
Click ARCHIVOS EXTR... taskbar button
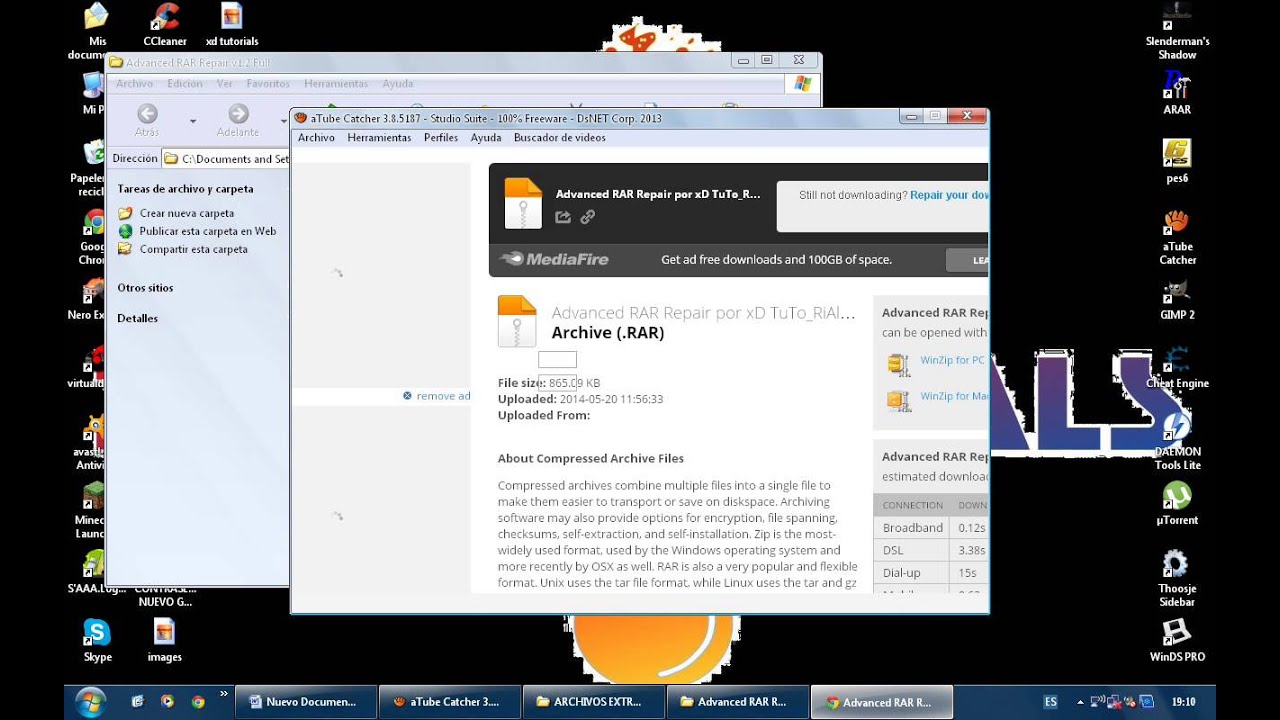point(594,702)
